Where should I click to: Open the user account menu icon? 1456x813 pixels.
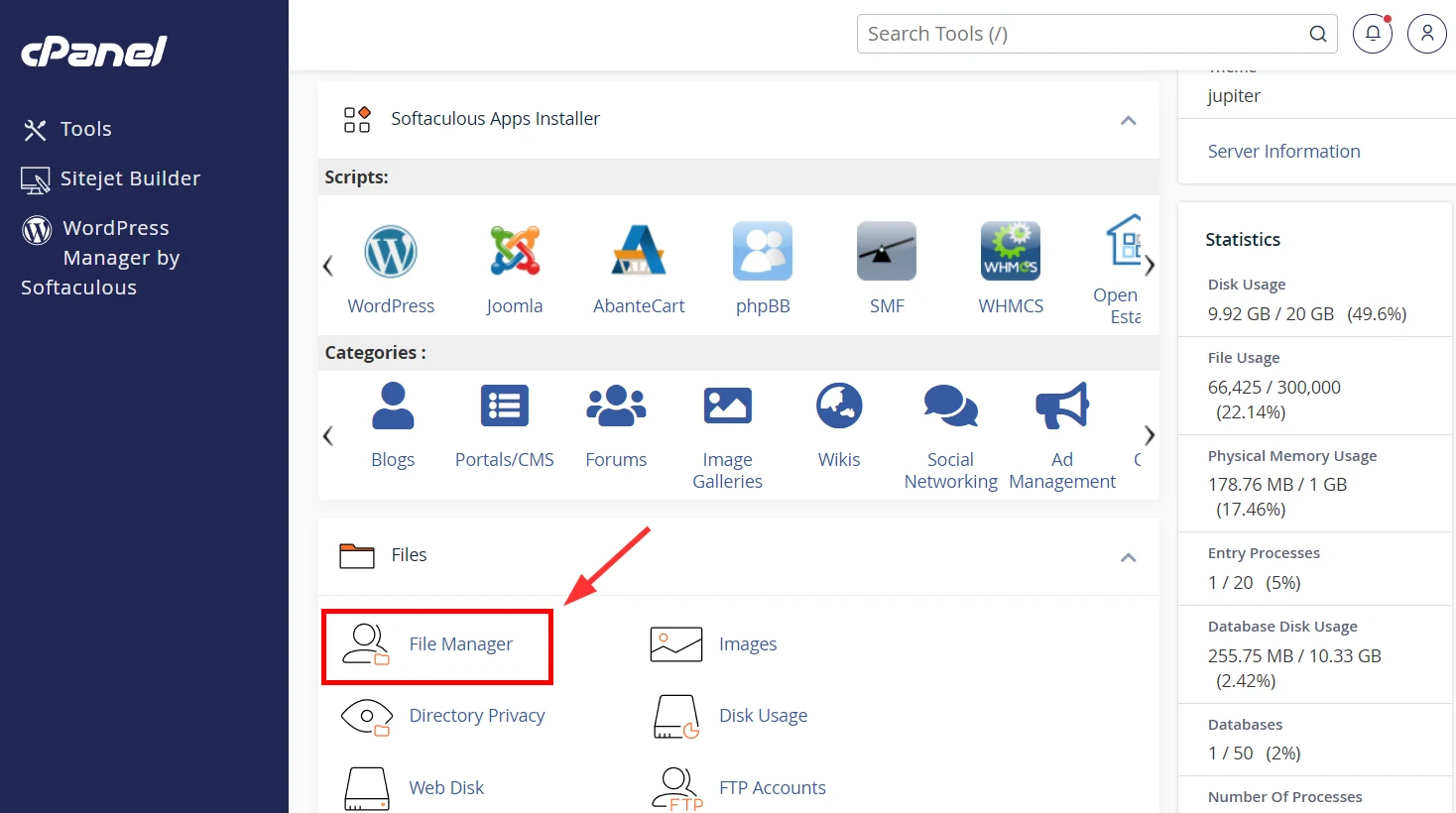point(1427,34)
